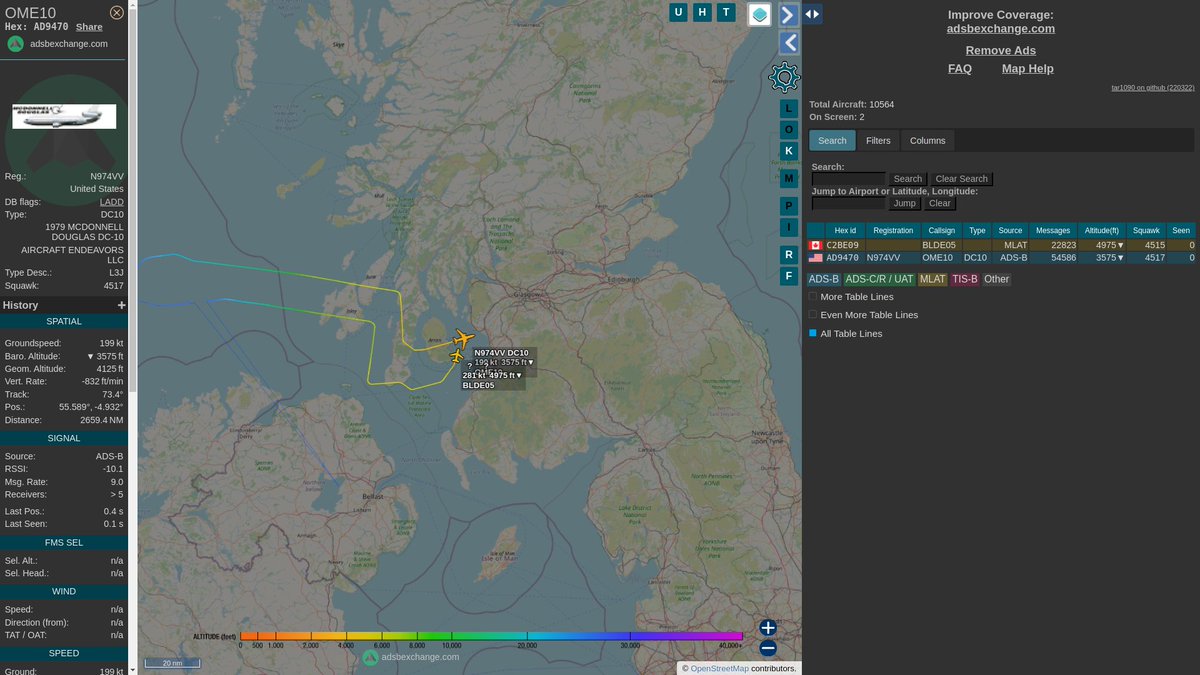Click the adsbexchange logo in info panel
This screenshot has height=675, width=1200.
point(15,44)
